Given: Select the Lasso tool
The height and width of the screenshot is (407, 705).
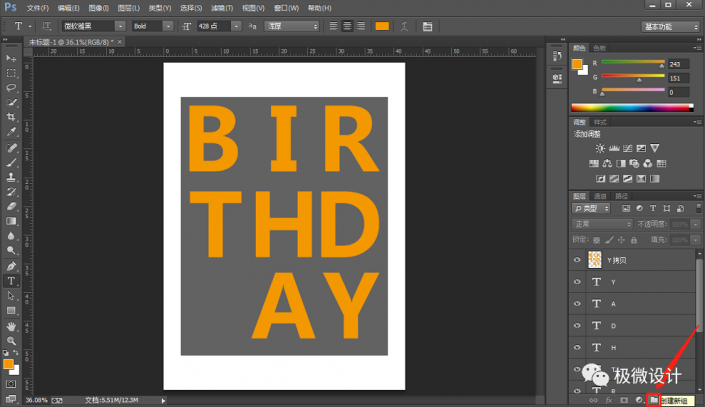Looking at the screenshot, I should tap(11, 87).
